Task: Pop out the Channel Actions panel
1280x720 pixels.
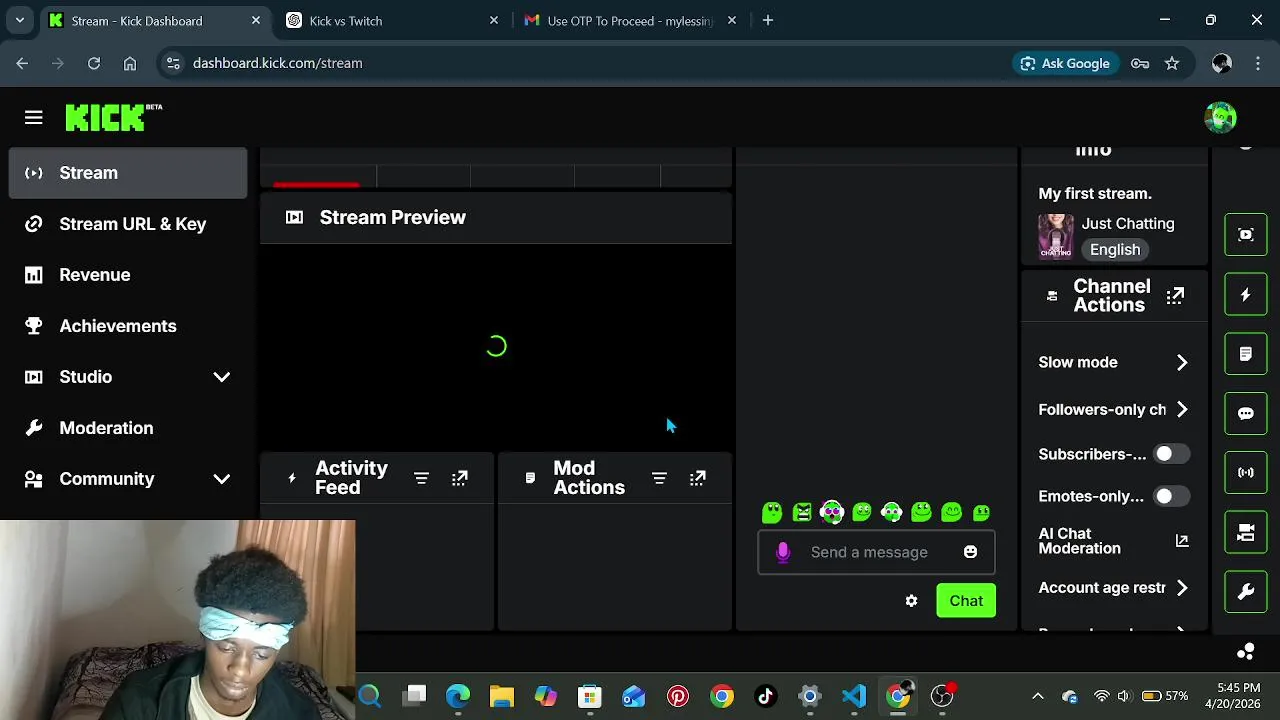Action: point(1175,296)
